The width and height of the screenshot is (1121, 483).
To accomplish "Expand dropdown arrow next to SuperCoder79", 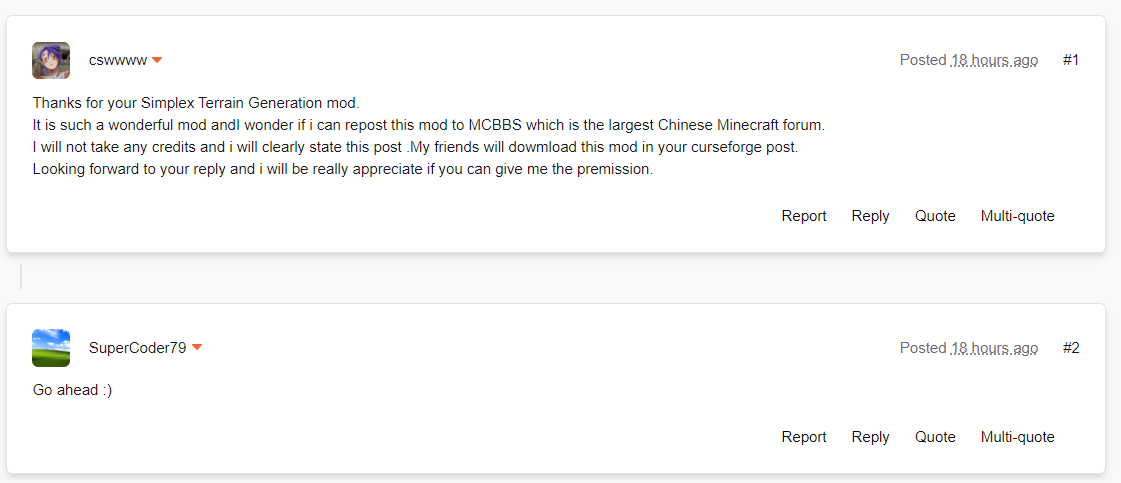I will (x=197, y=348).
